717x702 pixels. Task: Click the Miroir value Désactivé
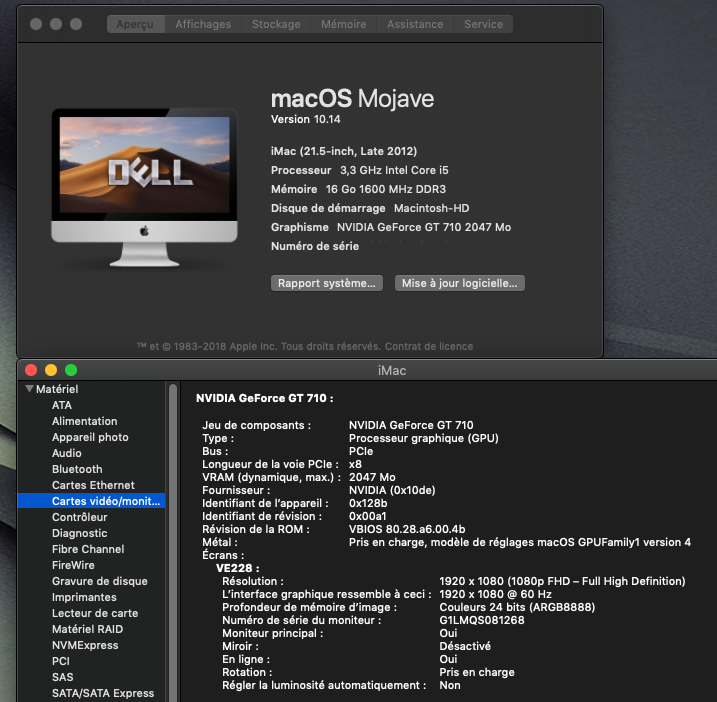(465, 646)
